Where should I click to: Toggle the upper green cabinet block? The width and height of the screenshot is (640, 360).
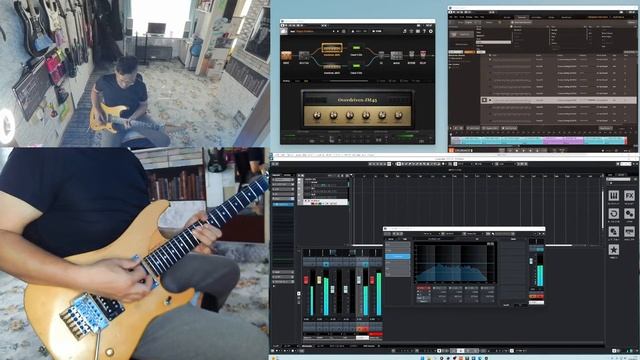pyautogui.click(x=356, y=48)
